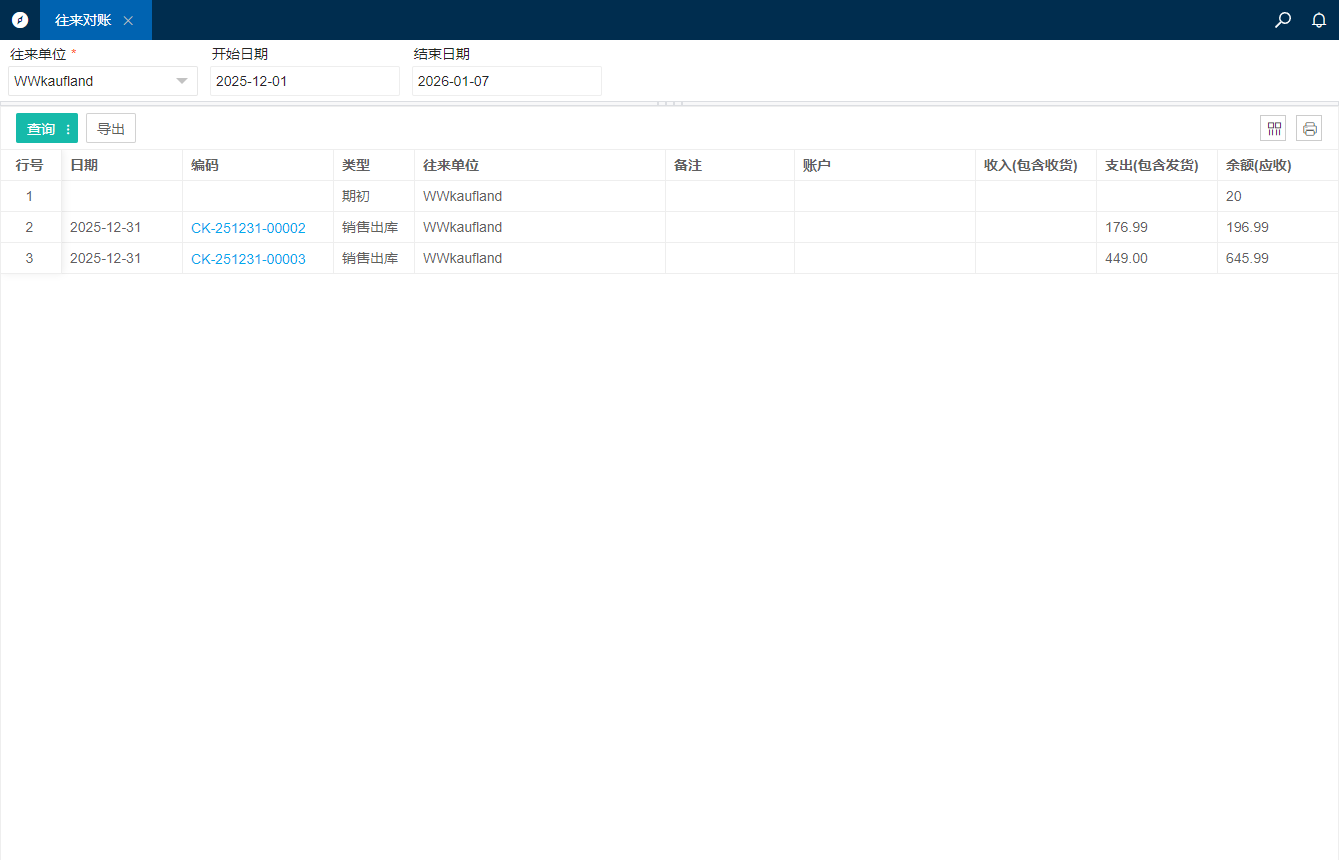Click the 导出 button

(111, 129)
